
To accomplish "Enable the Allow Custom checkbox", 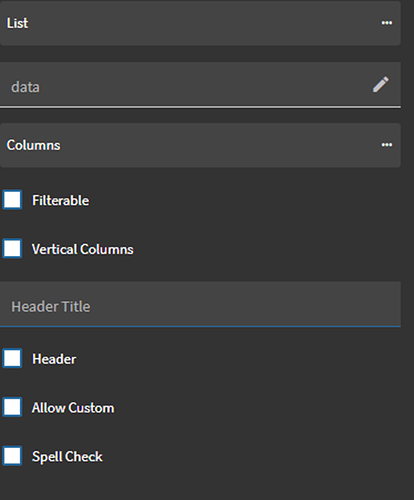I will pos(12,407).
